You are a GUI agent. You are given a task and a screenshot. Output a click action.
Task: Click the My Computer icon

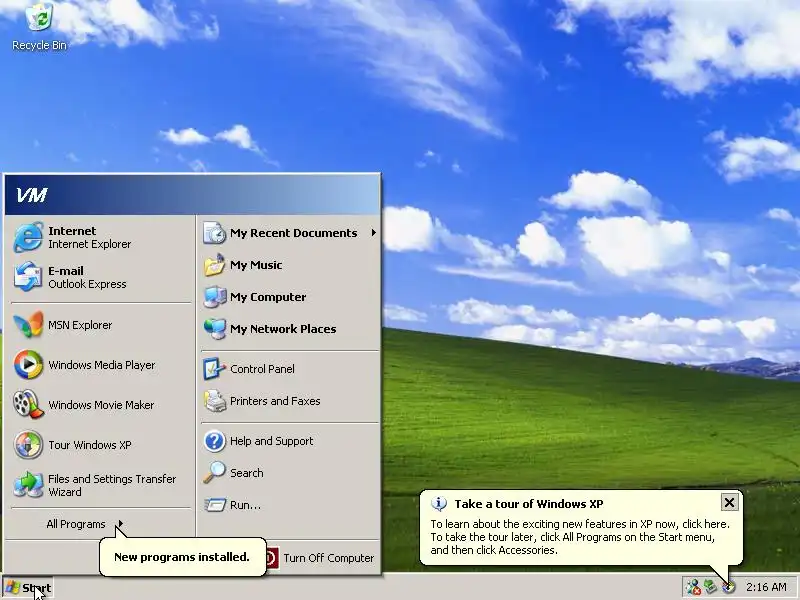[214, 297]
